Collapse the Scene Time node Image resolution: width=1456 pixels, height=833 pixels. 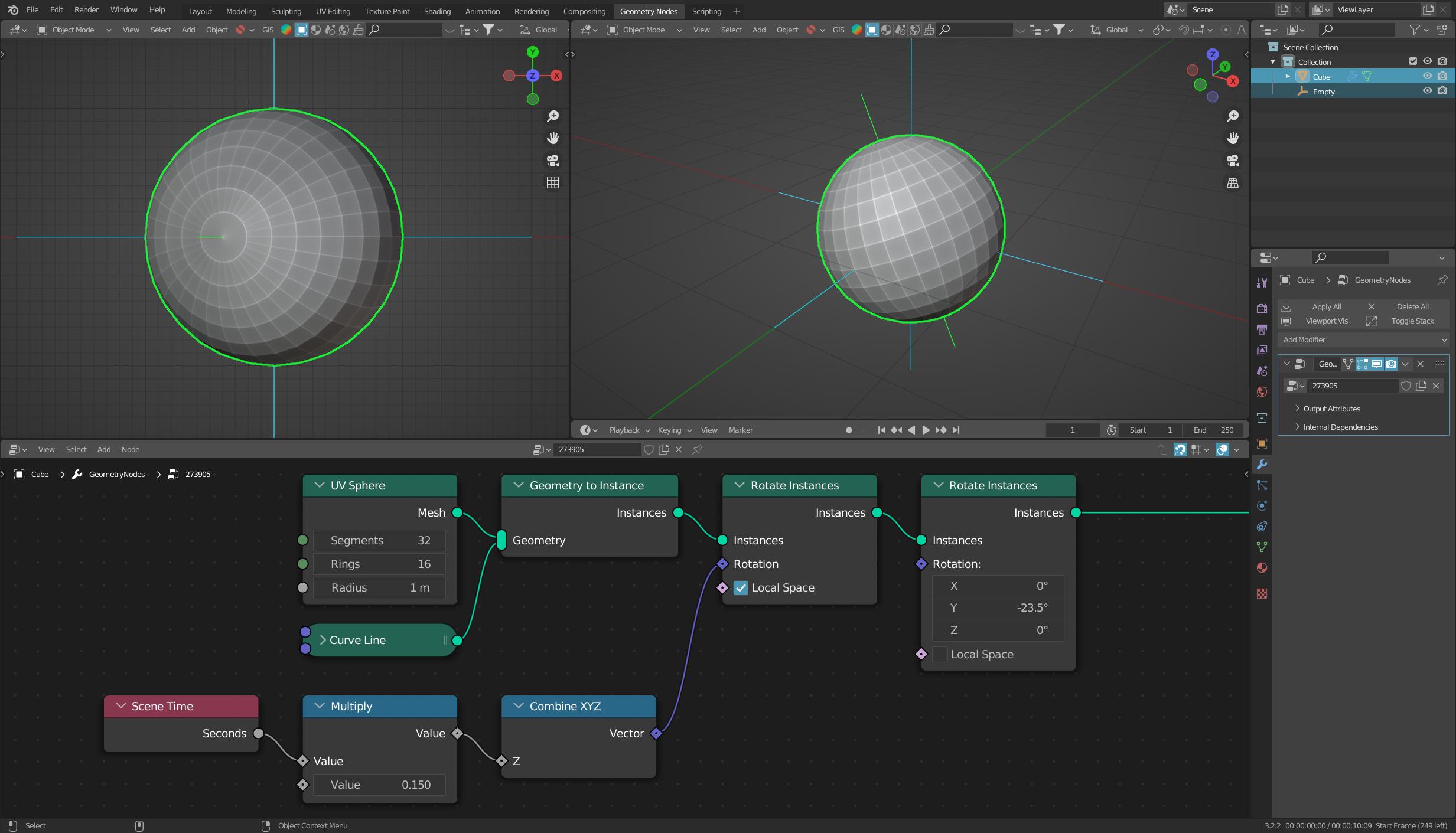click(120, 706)
